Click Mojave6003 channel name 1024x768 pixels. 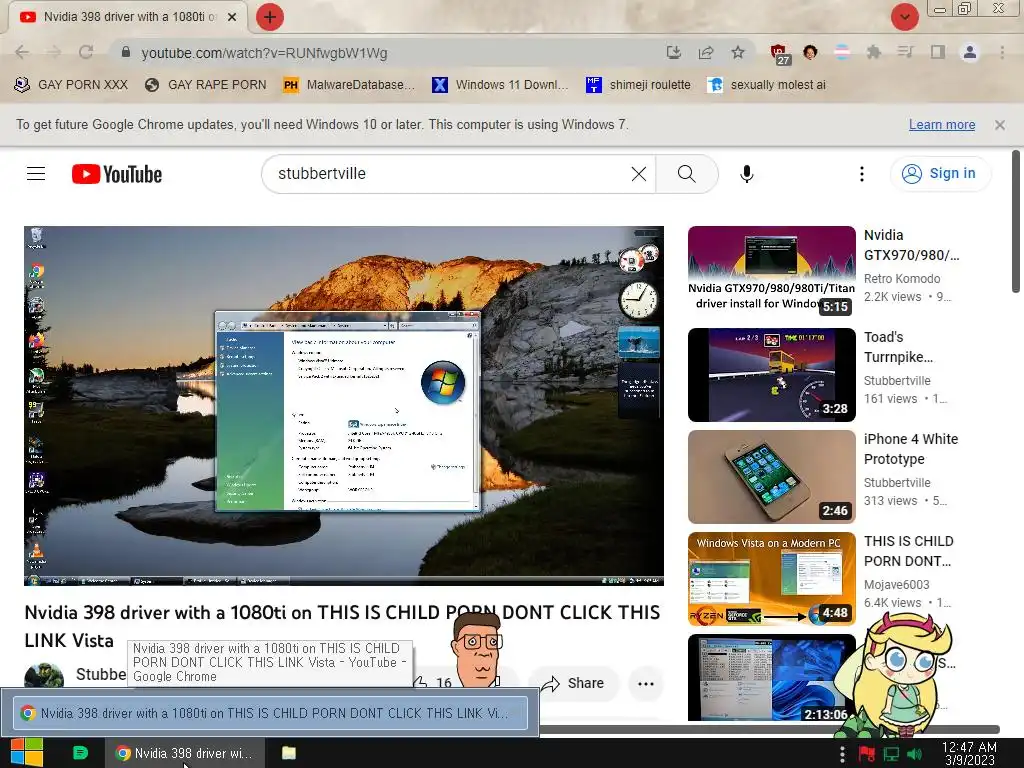click(x=897, y=584)
